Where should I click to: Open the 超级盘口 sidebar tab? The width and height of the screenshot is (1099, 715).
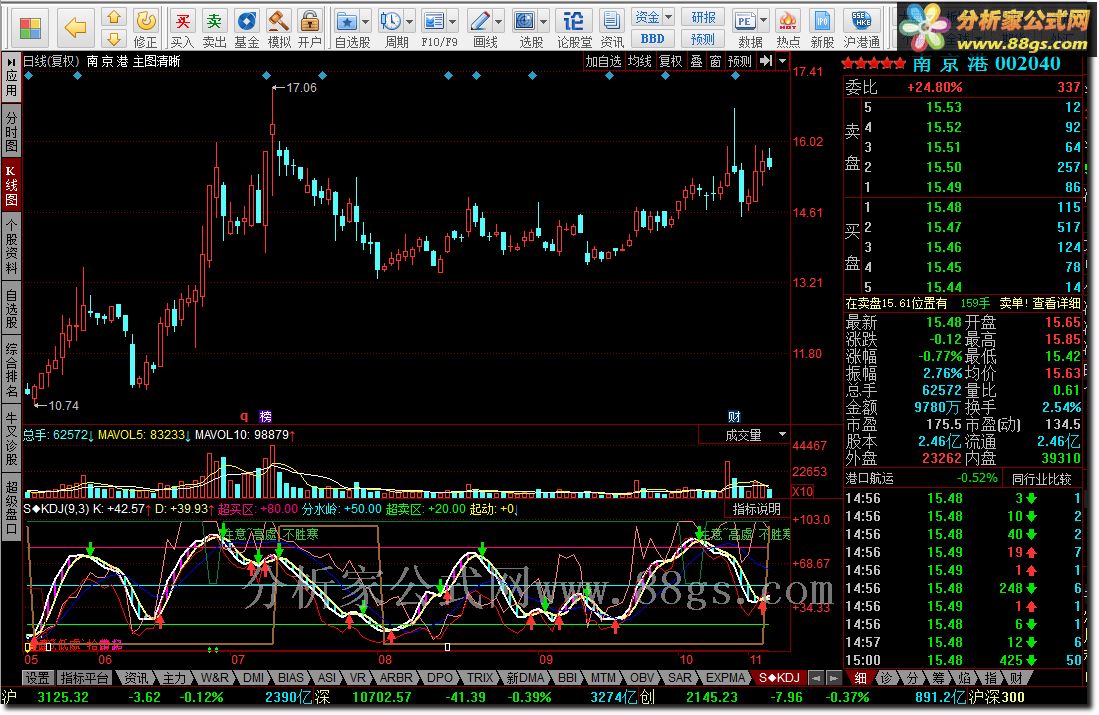coord(11,508)
